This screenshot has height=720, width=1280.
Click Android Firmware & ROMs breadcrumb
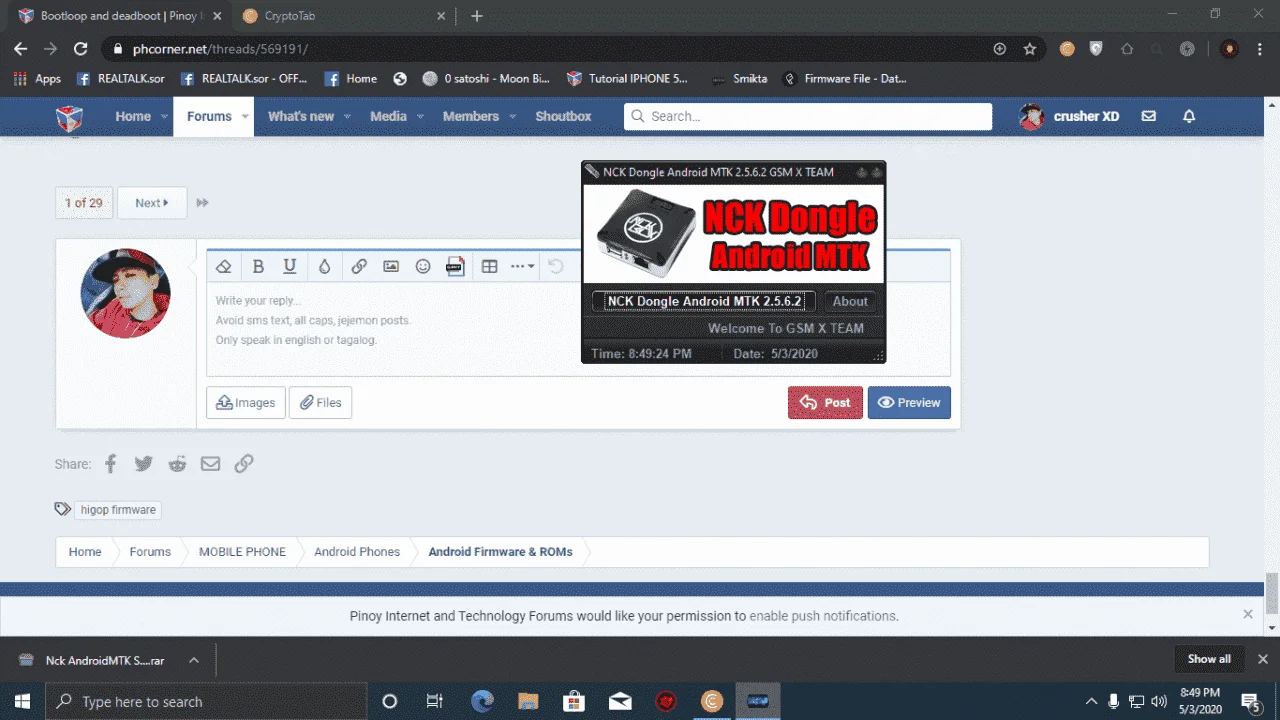pyautogui.click(x=501, y=552)
